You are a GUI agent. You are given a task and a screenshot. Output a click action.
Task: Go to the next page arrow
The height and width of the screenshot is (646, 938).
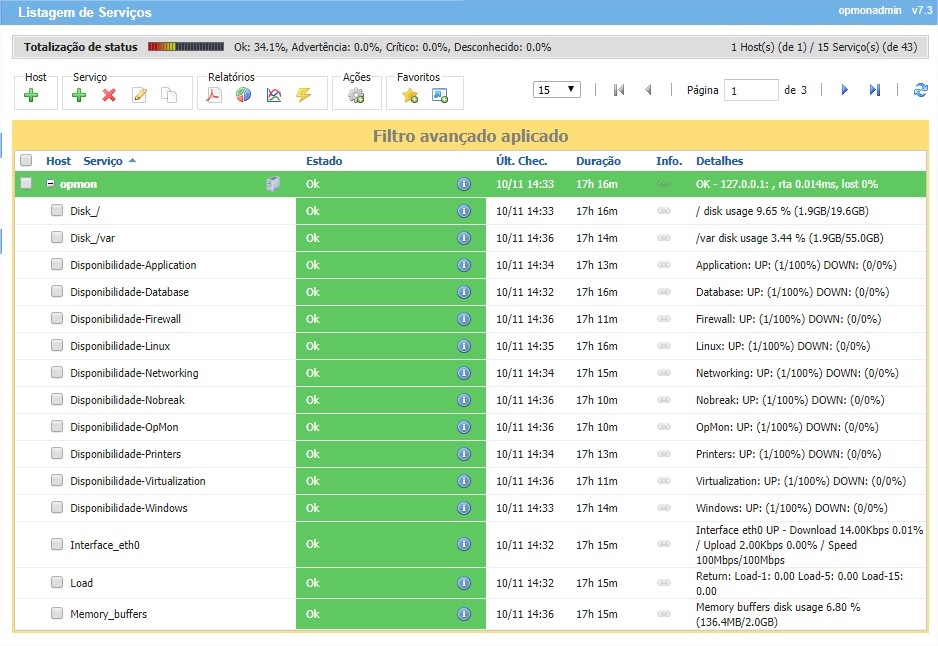[845, 90]
